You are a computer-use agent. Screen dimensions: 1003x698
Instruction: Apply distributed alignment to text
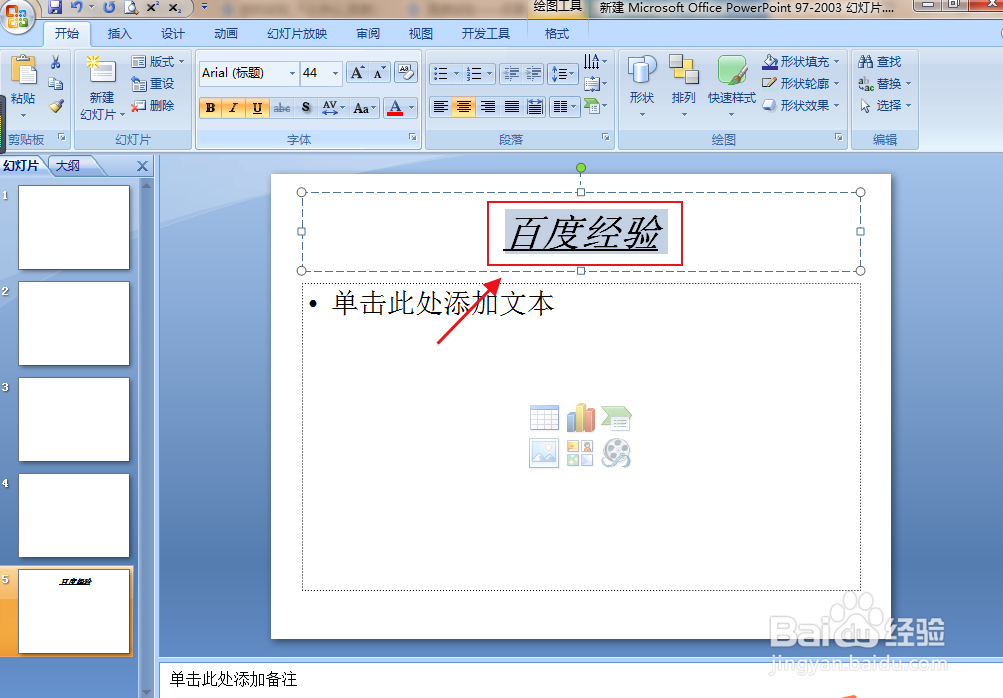pyautogui.click(x=535, y=107)
